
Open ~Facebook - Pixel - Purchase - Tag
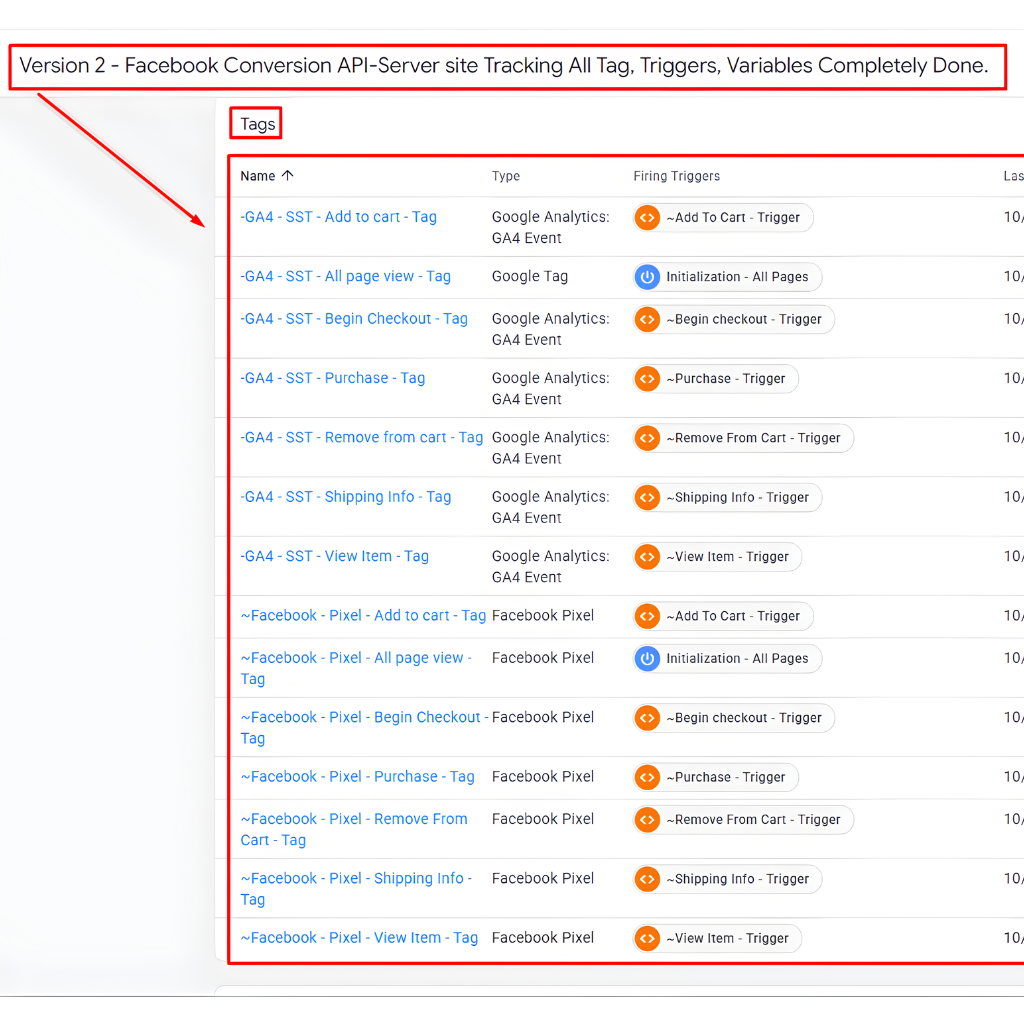tap(357, 776)
